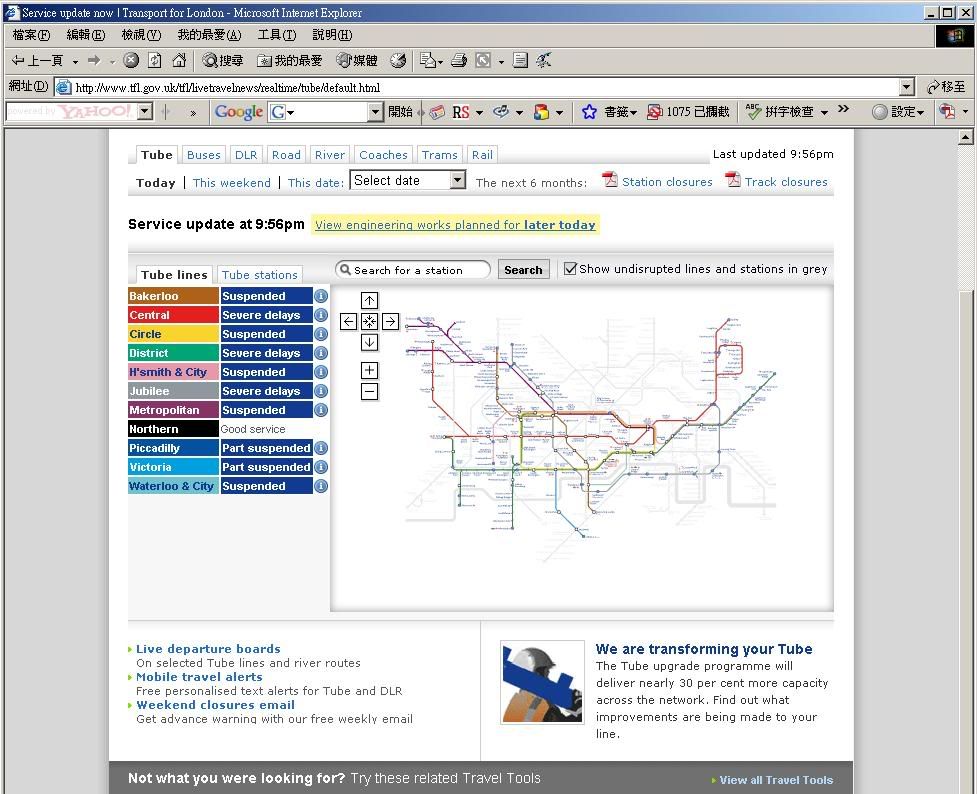Screen dimensions: 977x794
Task: Expand the Back button history arrow
Action: point(75,61)
